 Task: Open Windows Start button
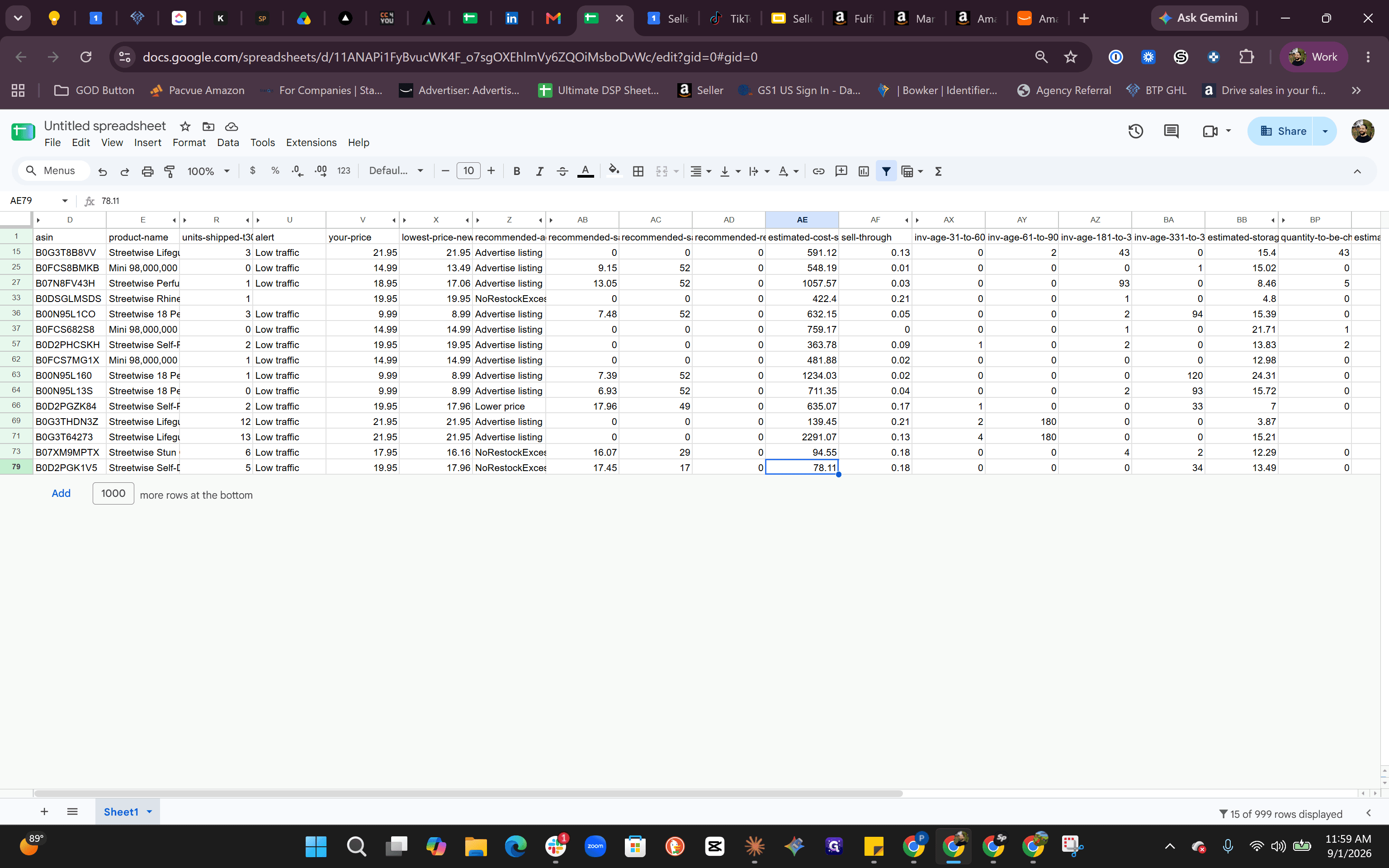pyautogui.click(x=316, y=846)
